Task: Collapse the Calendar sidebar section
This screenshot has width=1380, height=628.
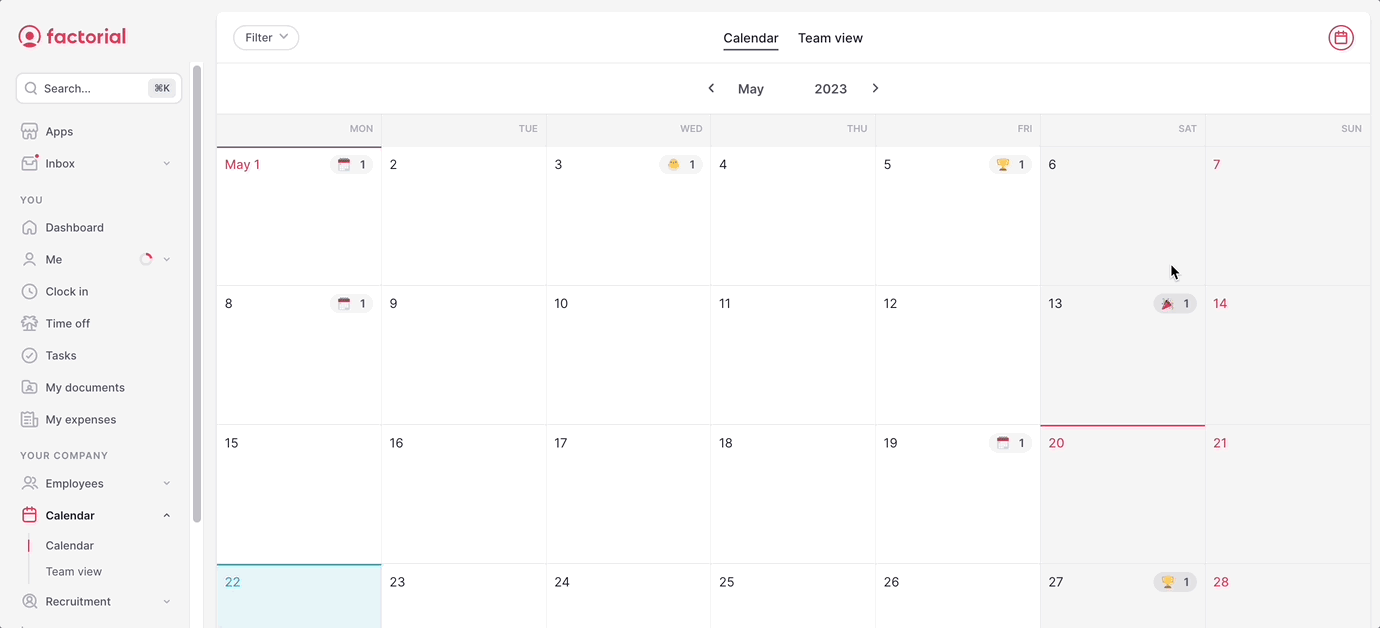Action: click(166, 515)
